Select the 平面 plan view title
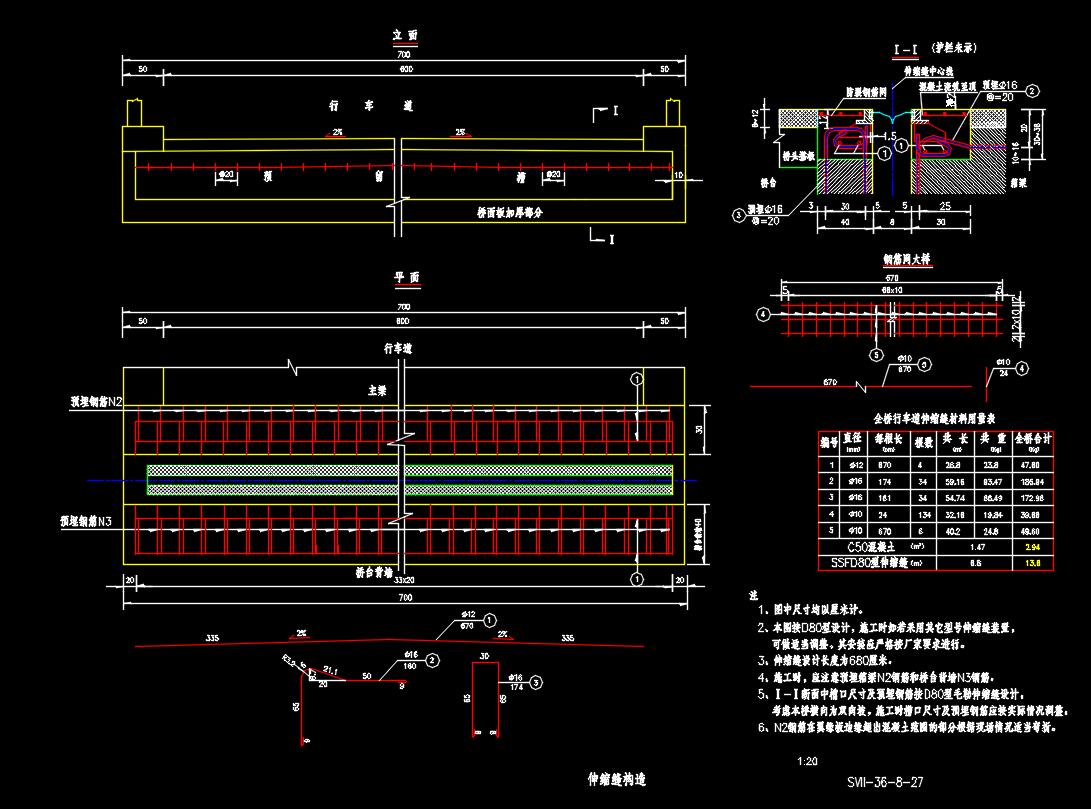This screenshot has width=1091, height=809. point(404,278)
